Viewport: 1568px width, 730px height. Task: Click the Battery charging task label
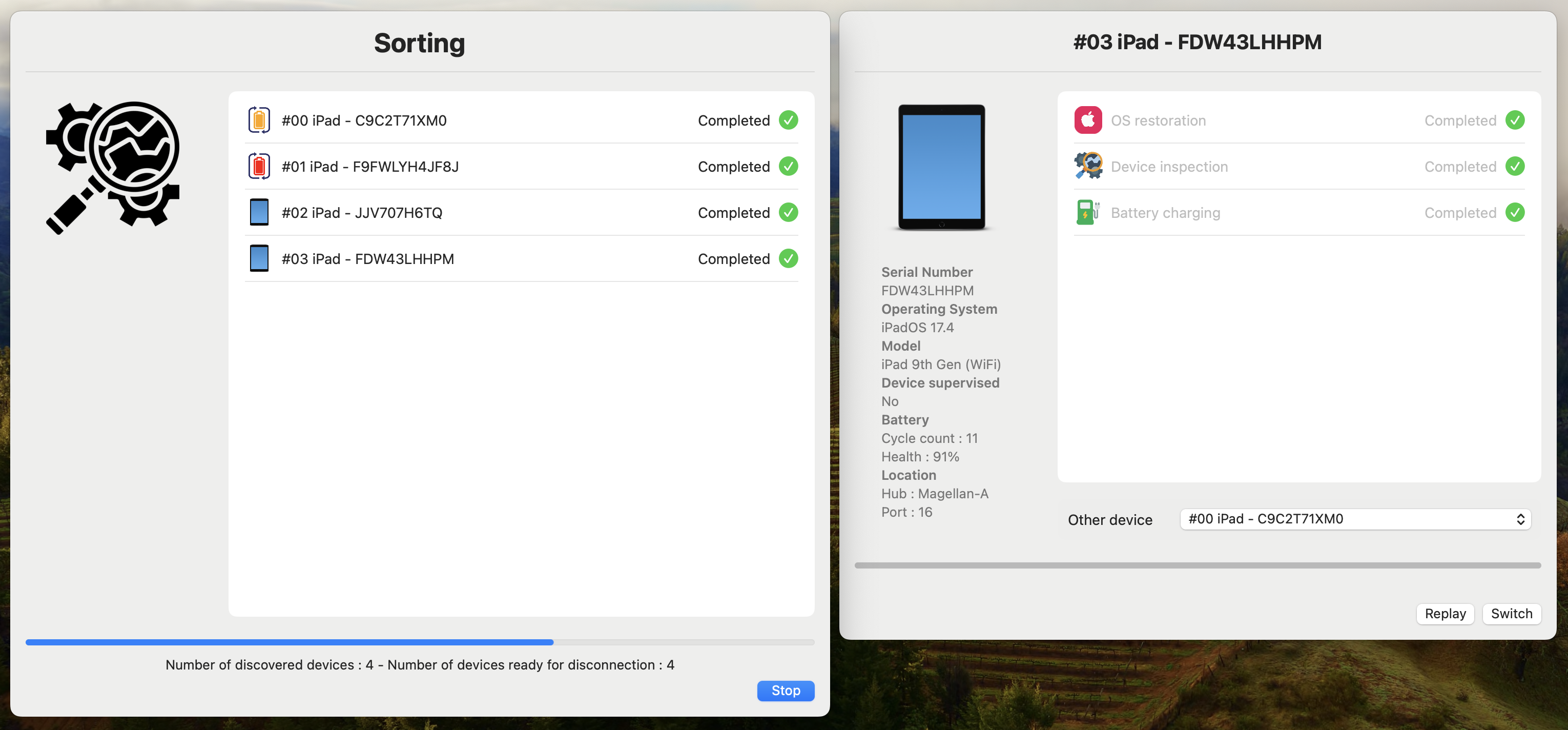pos(1165,213)
